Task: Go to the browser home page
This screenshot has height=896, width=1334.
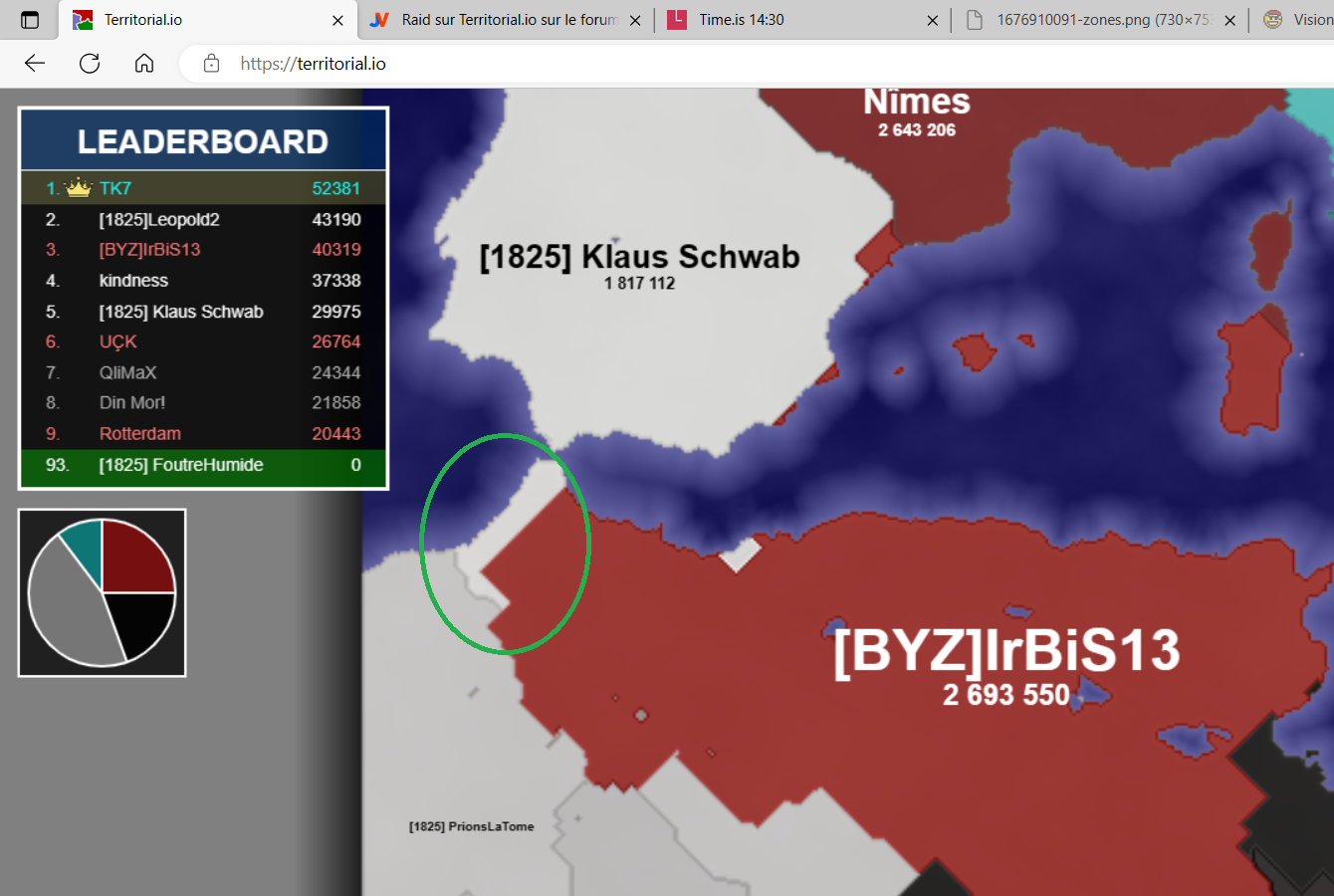Action: (x=144, y=64)
